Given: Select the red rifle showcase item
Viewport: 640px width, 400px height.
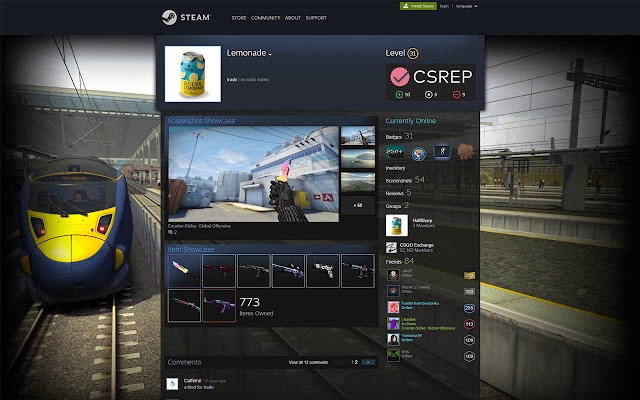Looking at the screenshot, I should click(x=219, y=271).
